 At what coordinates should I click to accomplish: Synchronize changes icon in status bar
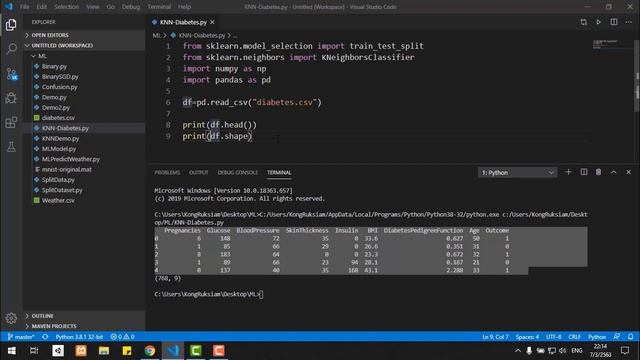point(45,337)
